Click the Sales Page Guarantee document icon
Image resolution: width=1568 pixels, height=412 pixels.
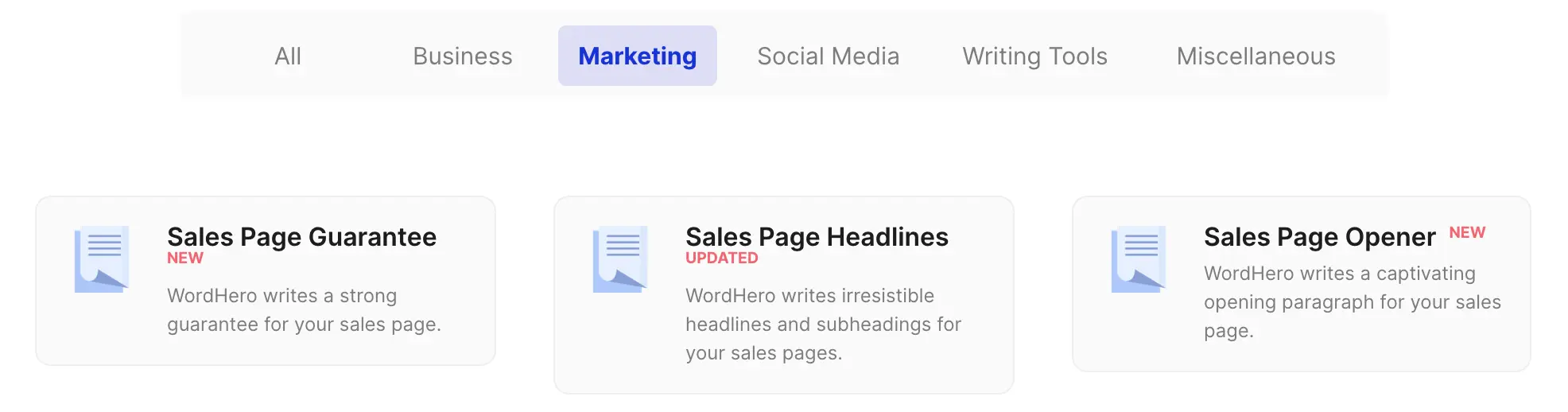[x=102, y=259]
